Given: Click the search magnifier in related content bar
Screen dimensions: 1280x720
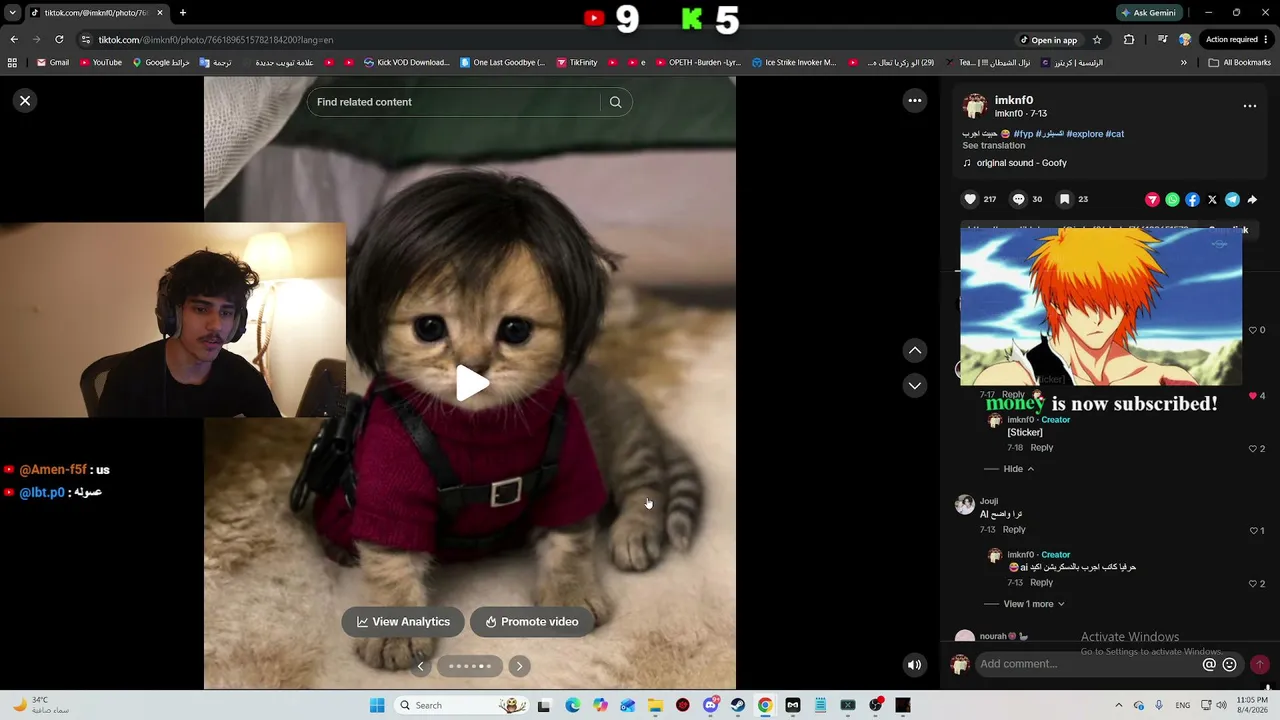Looking at the screenshot, I should pyautogui.click(x=616, y=102).
